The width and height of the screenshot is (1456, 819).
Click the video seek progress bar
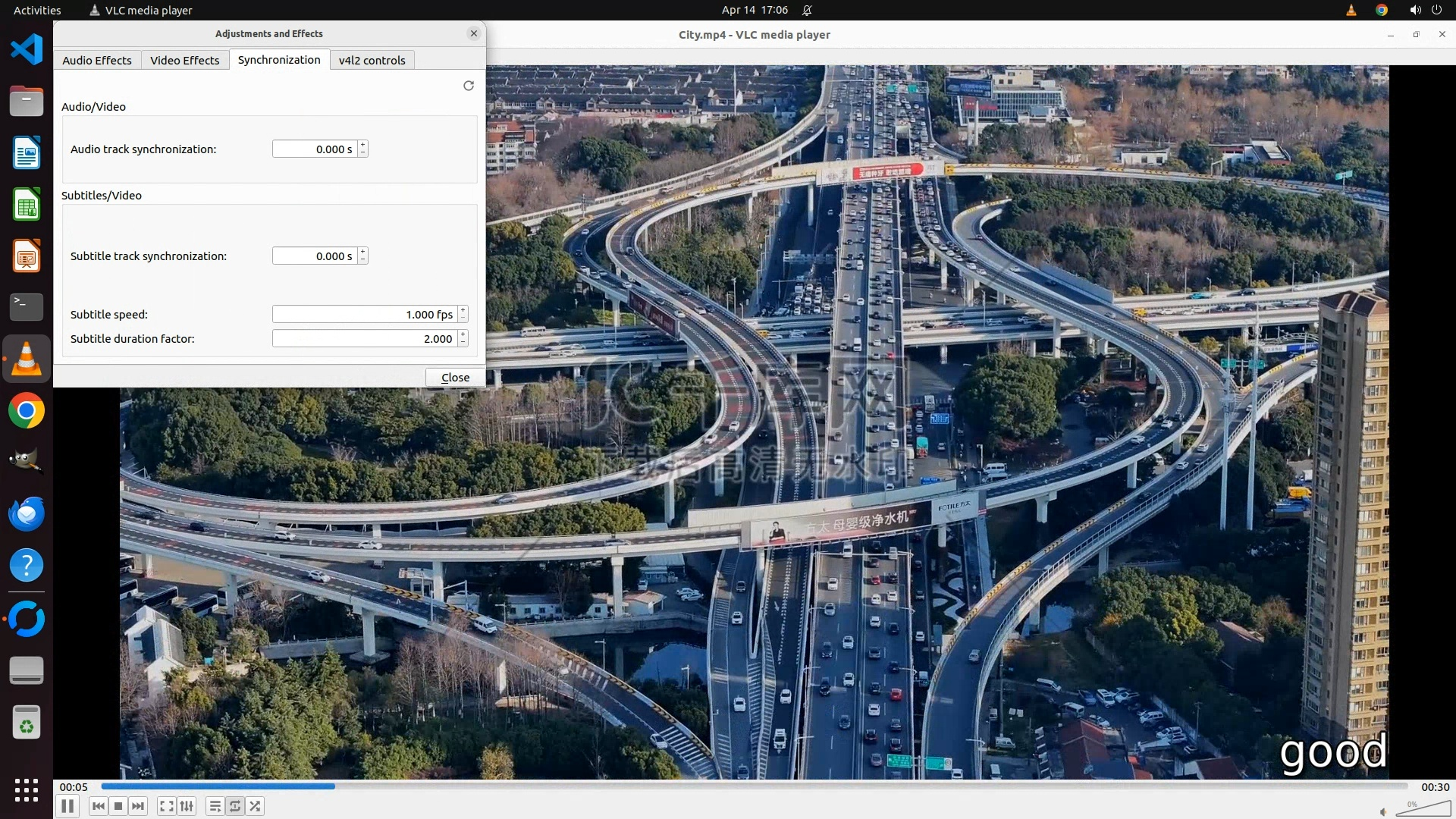pos(754,786)
